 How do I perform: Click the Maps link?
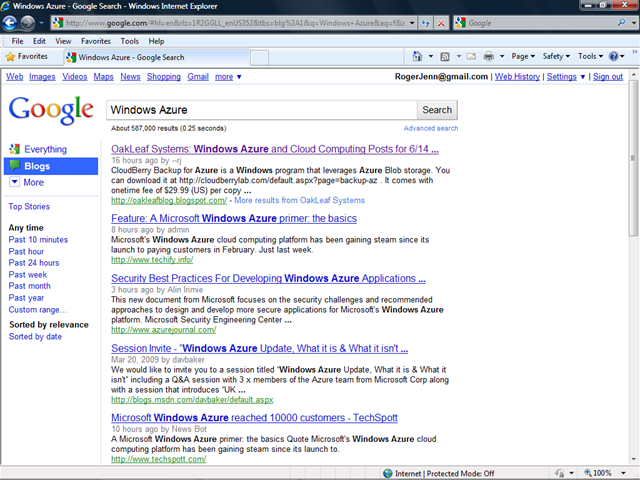(103, 77)
